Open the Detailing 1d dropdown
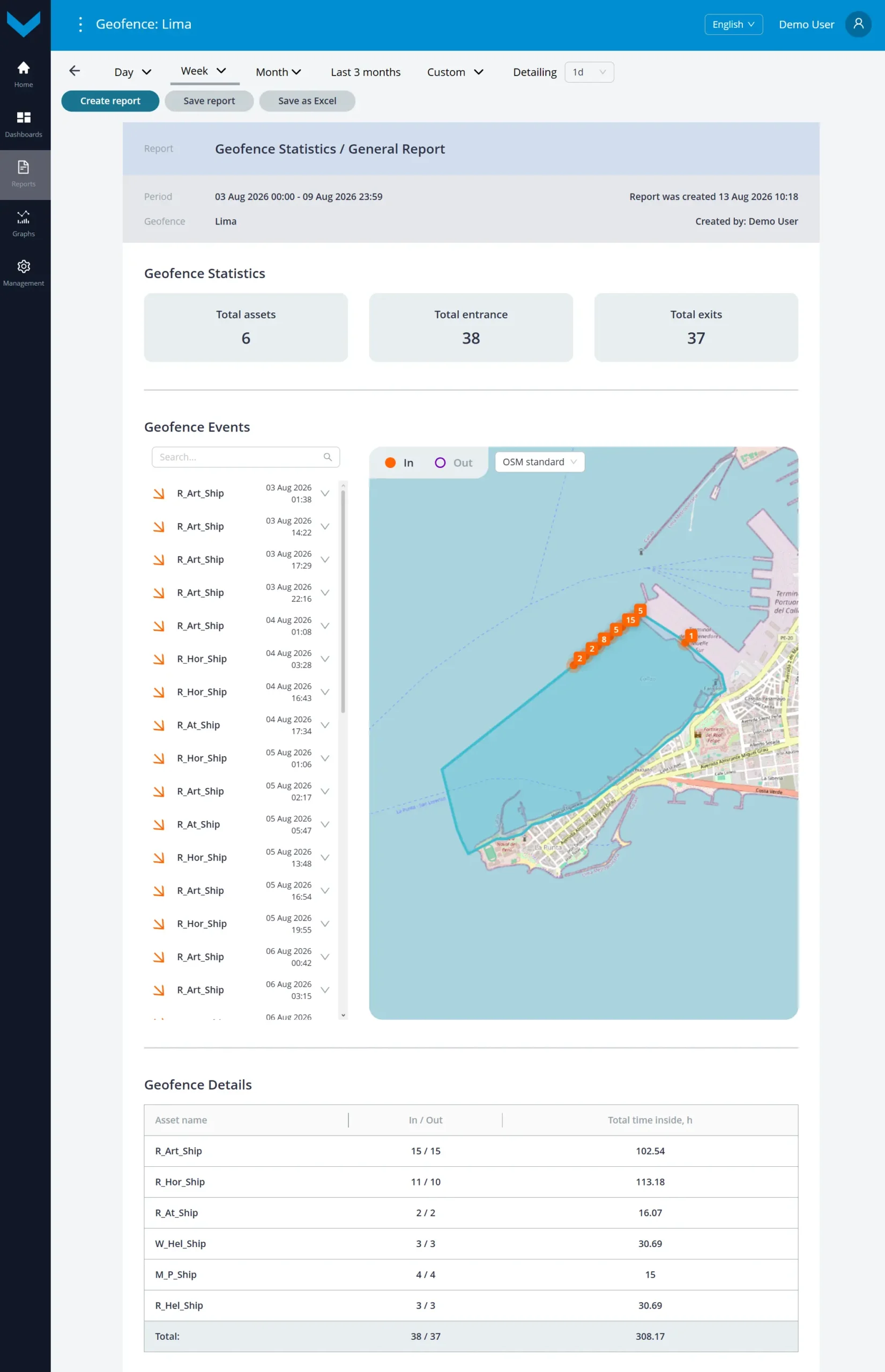The height and width of the screenshot is (1372, 885). (x=589, y=72)
